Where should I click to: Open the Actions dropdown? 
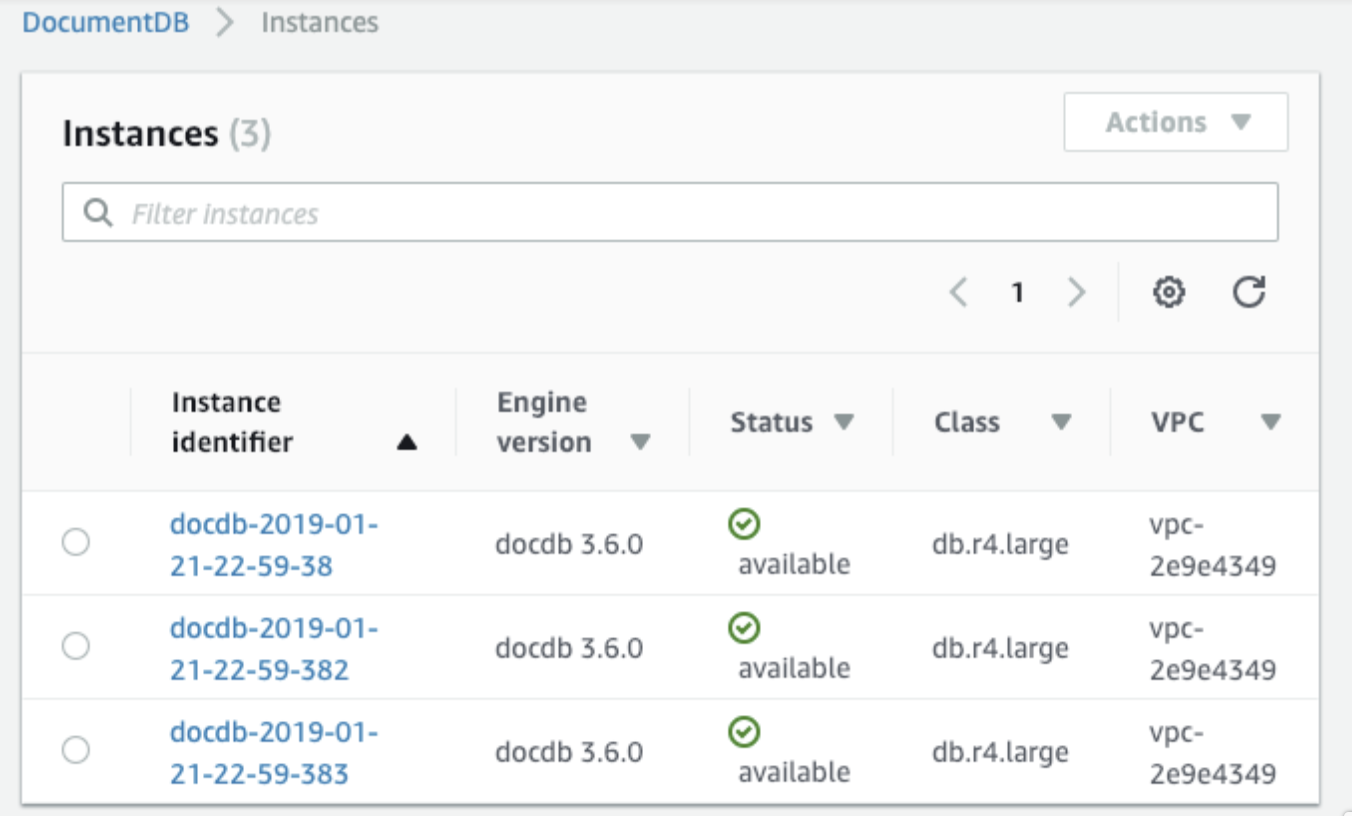1176,122
